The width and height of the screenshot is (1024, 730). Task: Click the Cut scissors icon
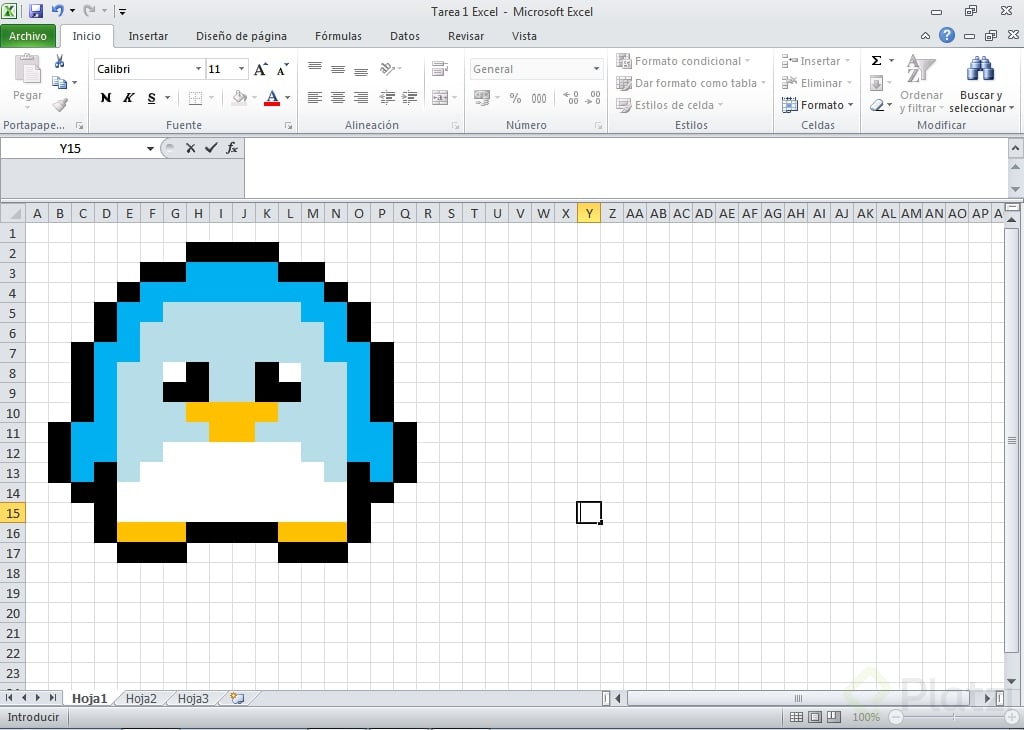coord(59,61)
